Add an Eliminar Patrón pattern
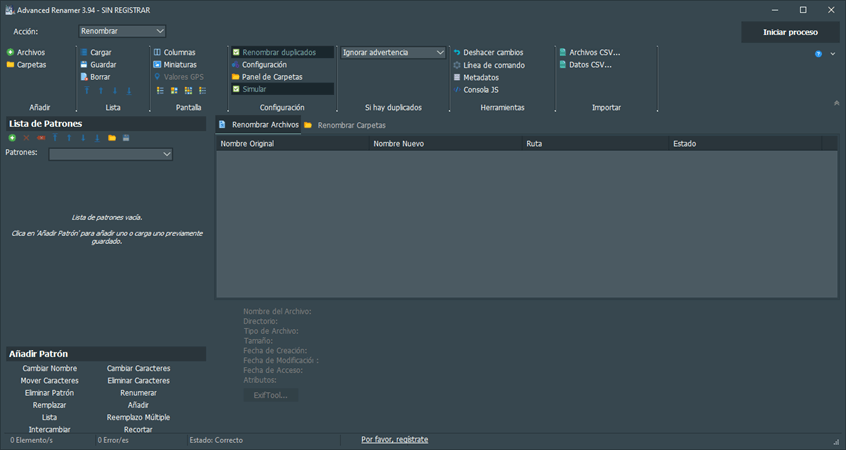 pyautogui.click(x=50, y=393)
